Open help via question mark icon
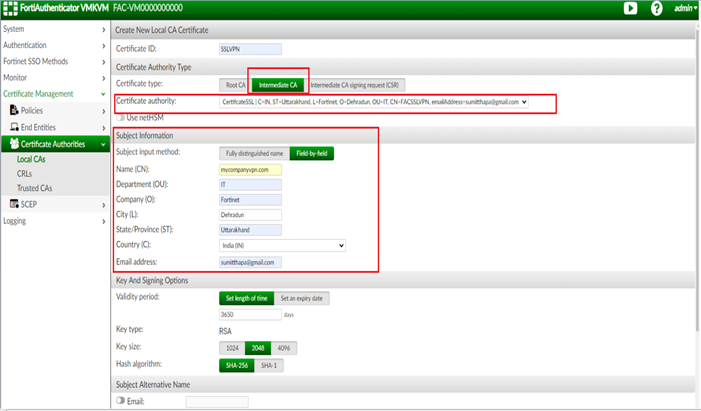 click(x=656, y=8)
